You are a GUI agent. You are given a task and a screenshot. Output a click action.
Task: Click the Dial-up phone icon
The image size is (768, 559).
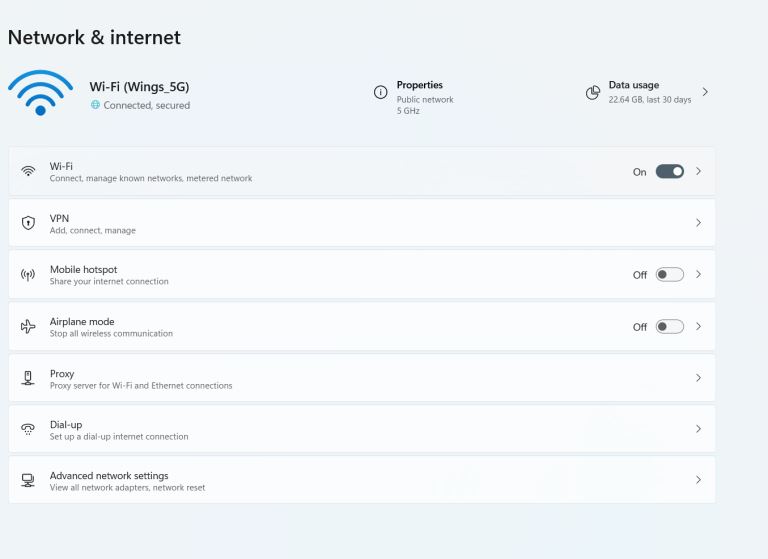tap(28, 429)
